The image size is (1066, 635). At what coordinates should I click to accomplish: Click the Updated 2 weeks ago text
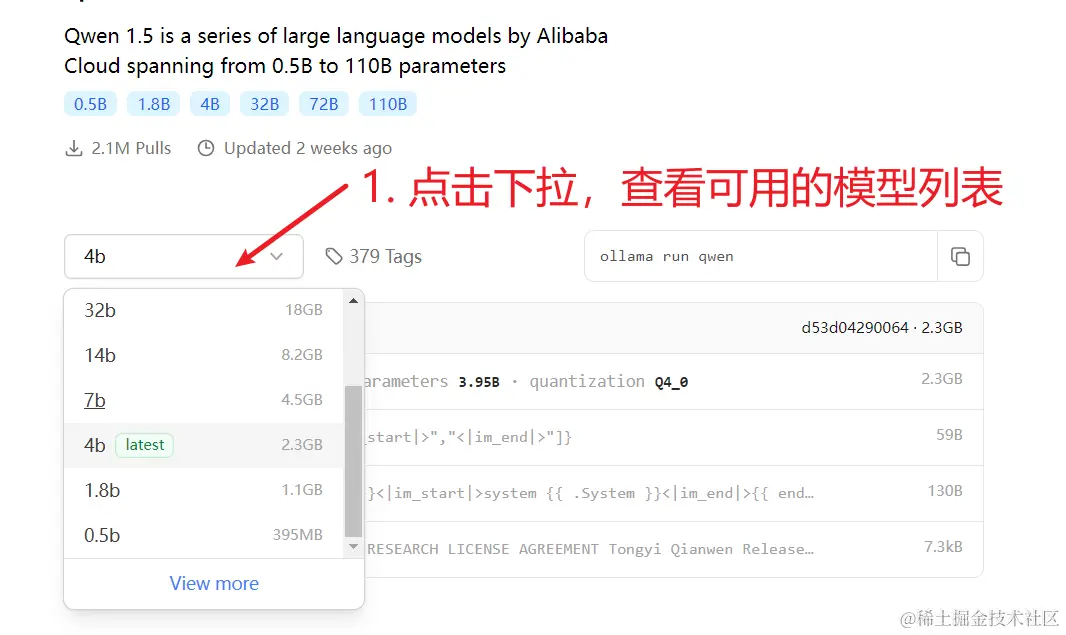(x=308, y=148)
